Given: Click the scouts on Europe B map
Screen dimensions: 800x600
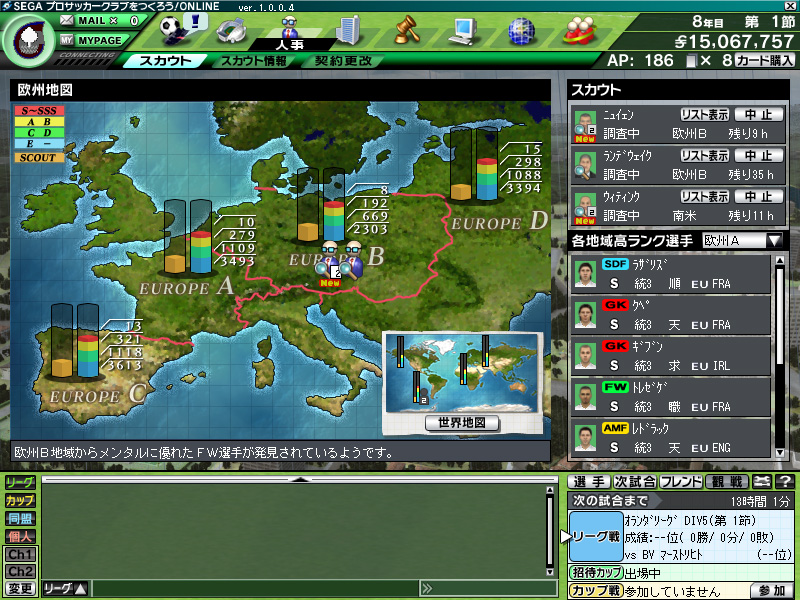Looking at the screenshot, I should coord(339,263).
